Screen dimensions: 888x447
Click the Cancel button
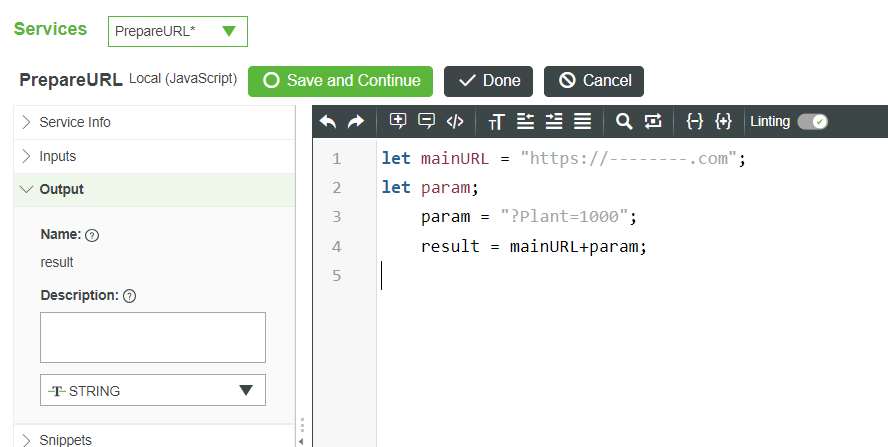[594, 81]
